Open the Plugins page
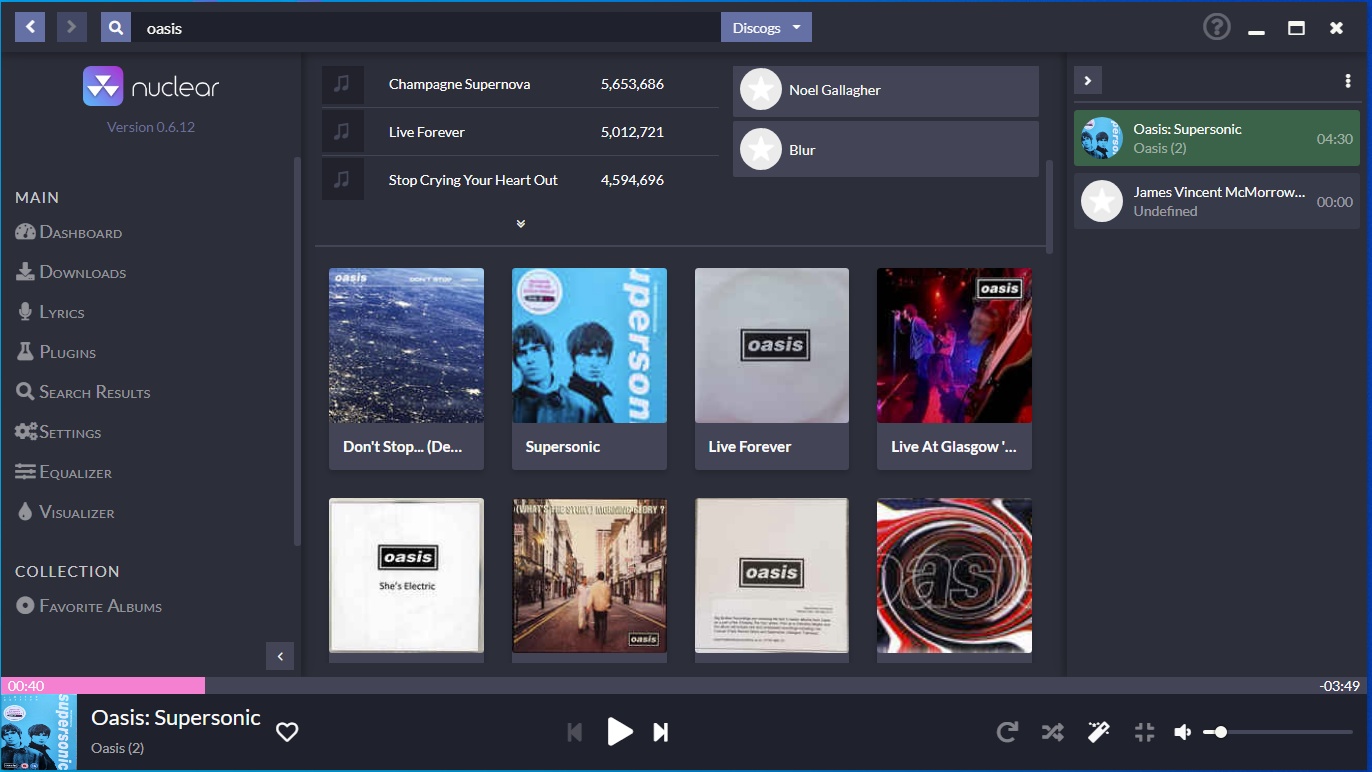 point(56,352)
